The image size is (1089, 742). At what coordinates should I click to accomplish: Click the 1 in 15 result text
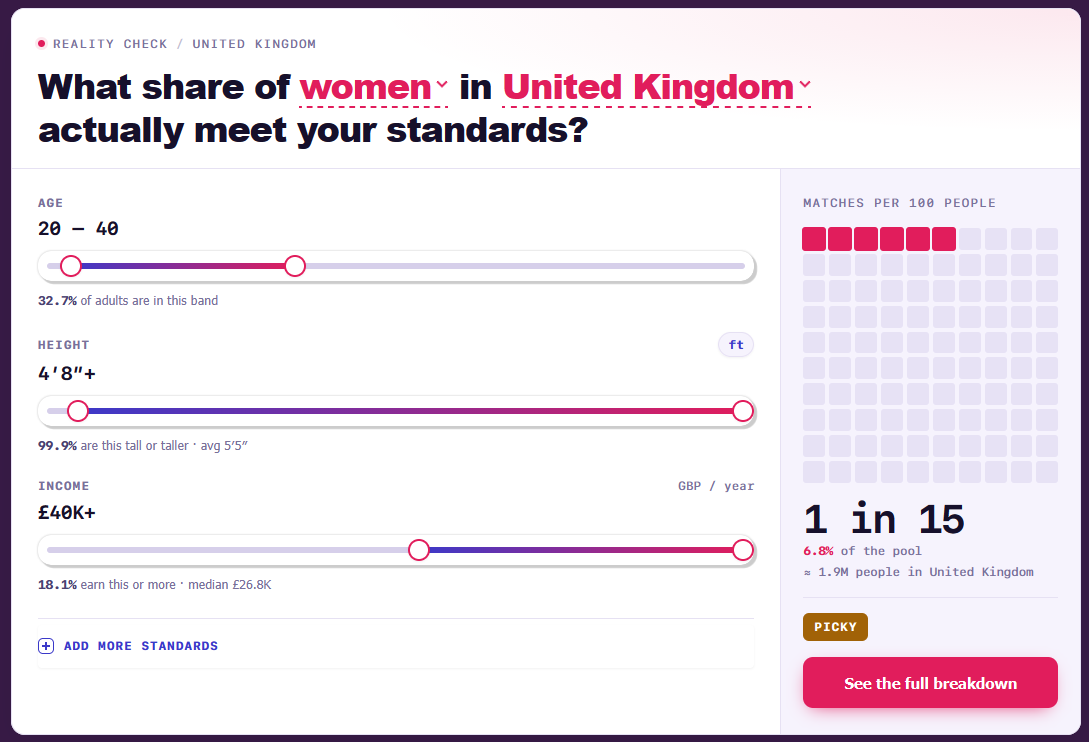click(884, 520)
